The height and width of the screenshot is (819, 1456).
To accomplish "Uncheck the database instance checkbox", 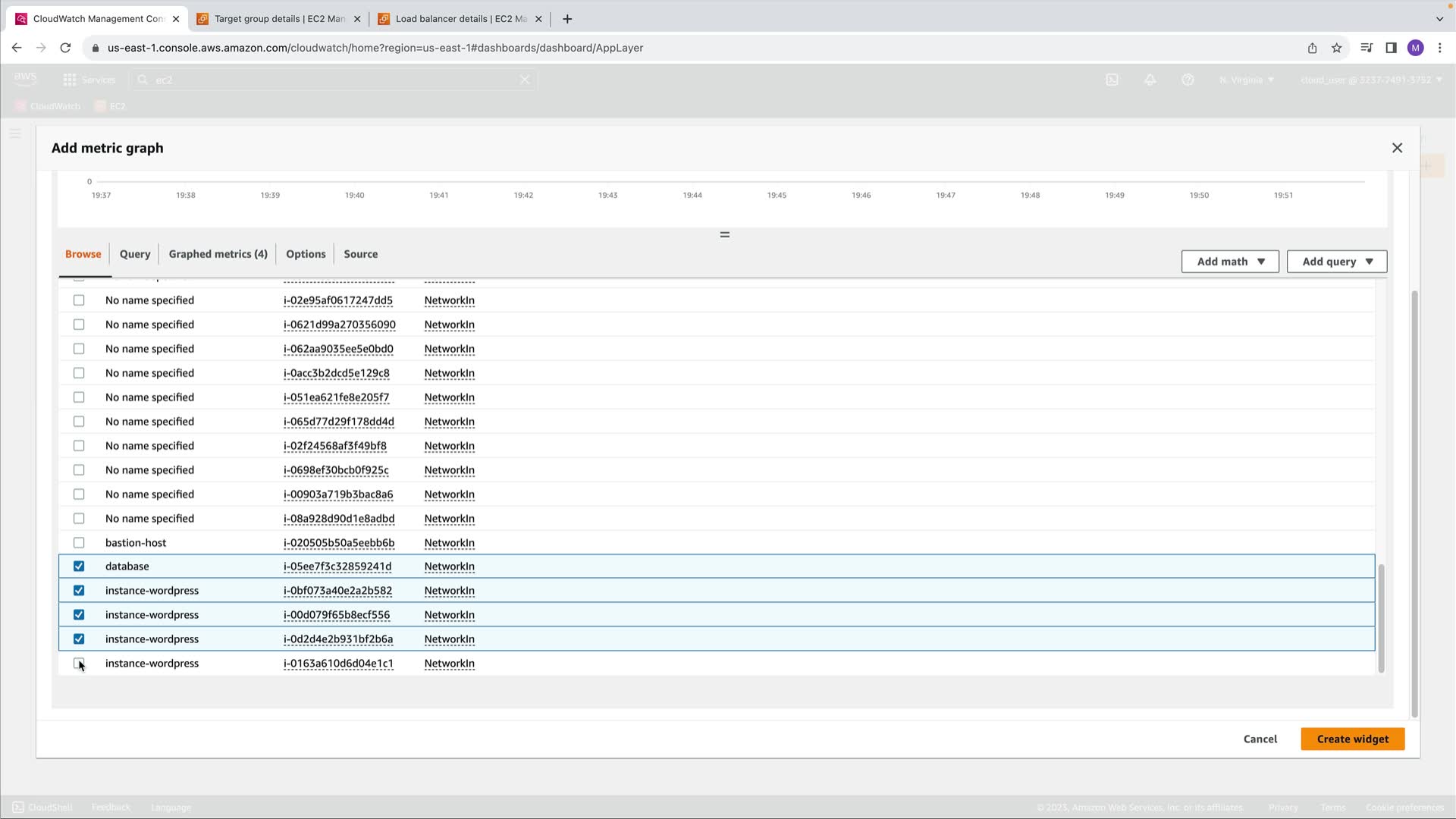I will coord(79,566).
